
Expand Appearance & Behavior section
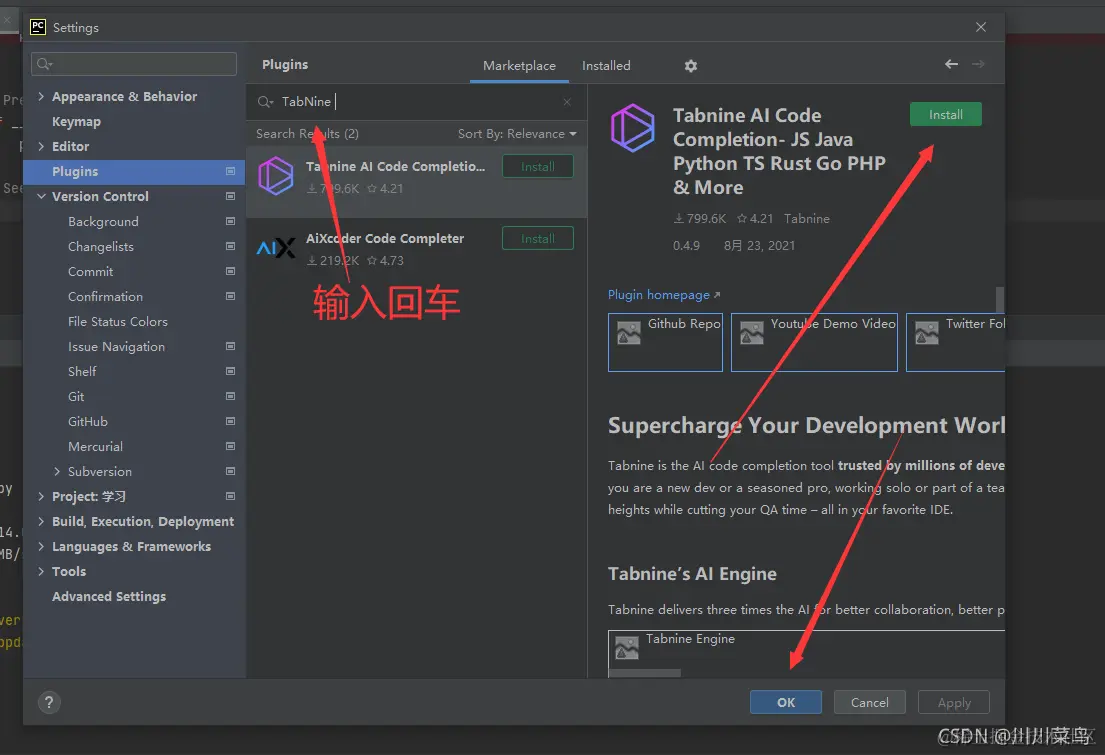pyautogui.click(x=41, y=96)
